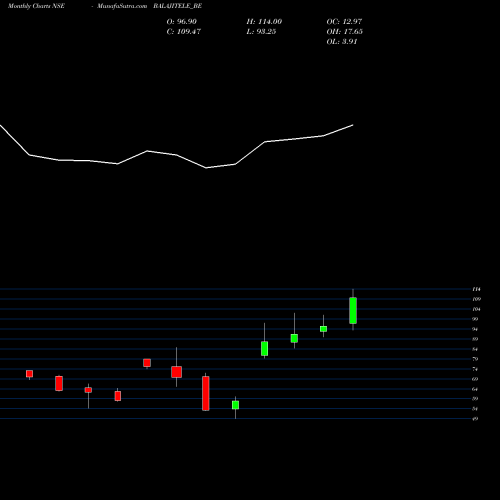Click the latest tall green candle reaching 114
500x500 pixels.
click(353, 310)
